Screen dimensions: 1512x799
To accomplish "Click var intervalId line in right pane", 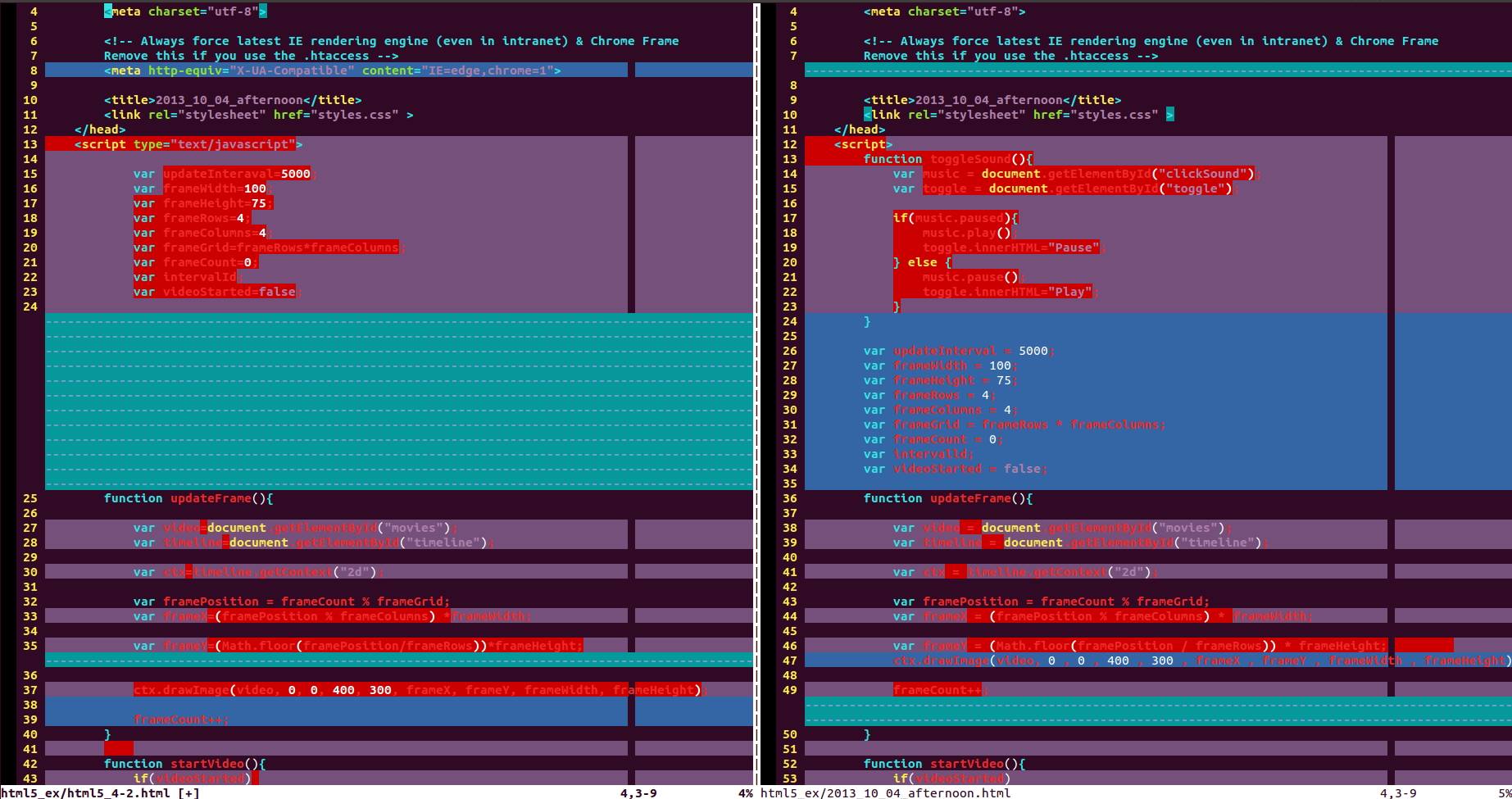I will [919, 454].
